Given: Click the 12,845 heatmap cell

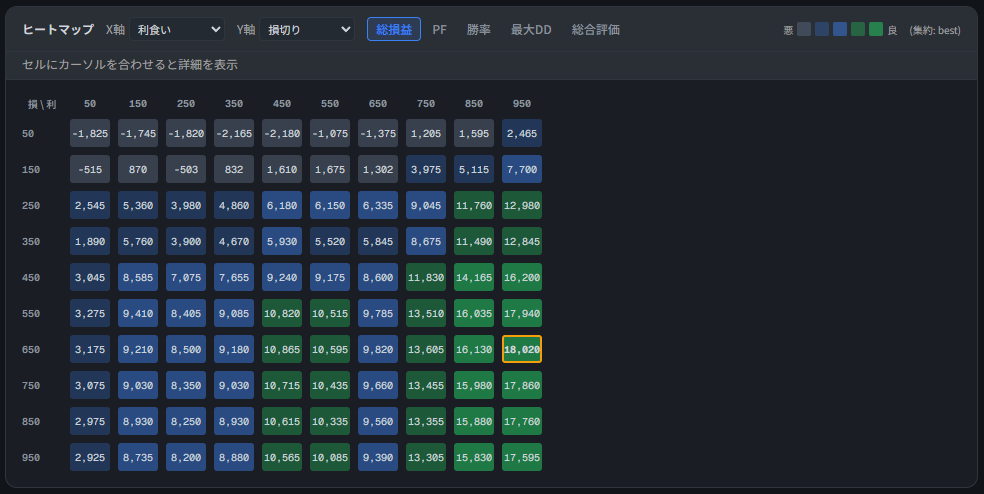Looking at the screenshot, I should click(521, 241).
